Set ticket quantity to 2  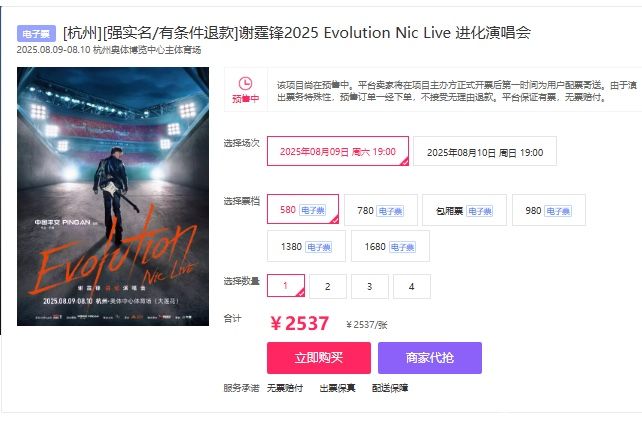pos(328,286)
